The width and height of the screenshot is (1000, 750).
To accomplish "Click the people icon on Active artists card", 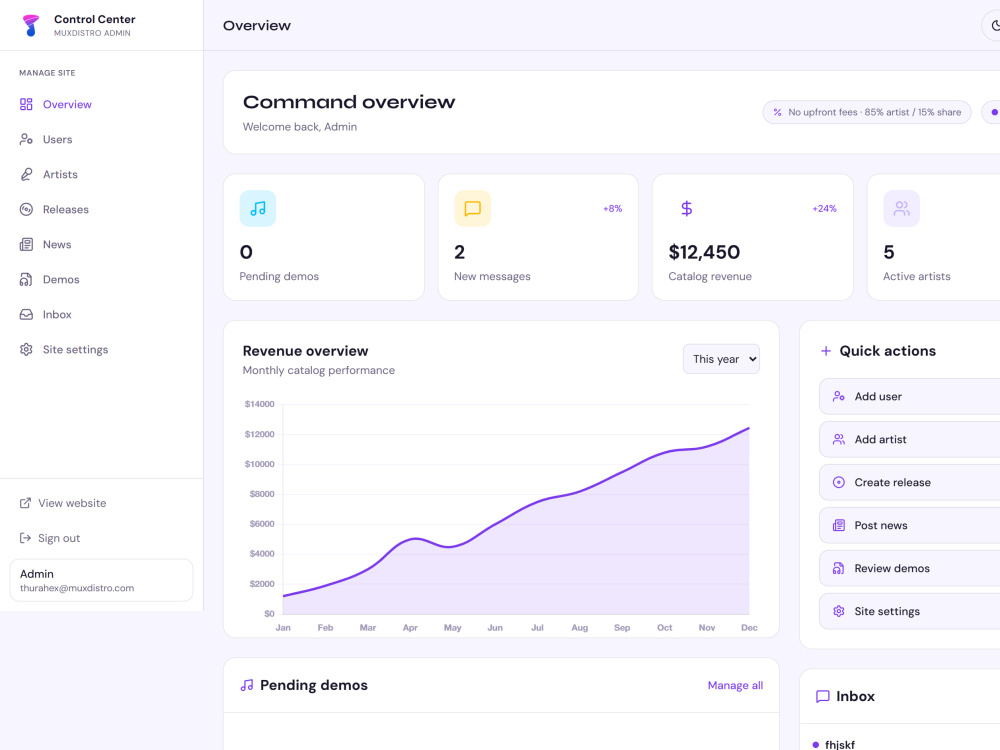I will [x=901, y=209].
